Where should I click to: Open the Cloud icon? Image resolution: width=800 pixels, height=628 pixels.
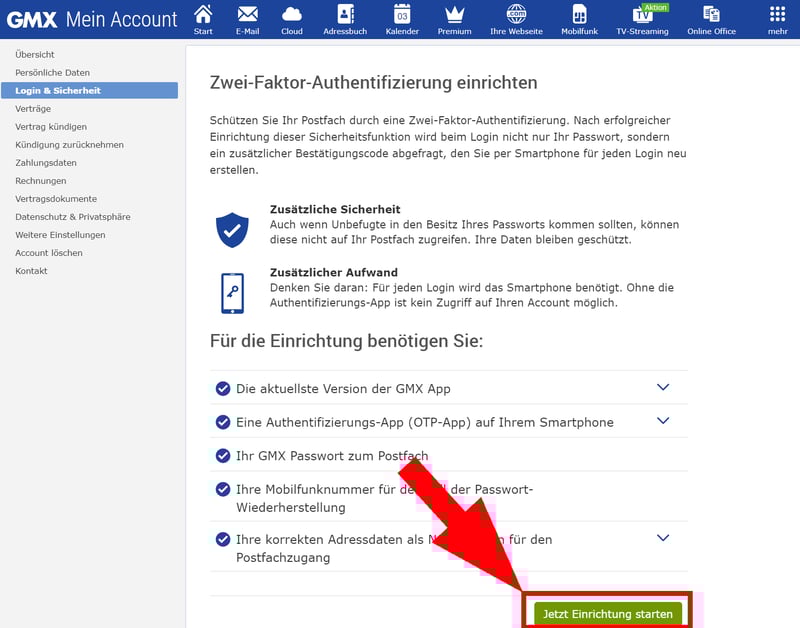point(292,14)
